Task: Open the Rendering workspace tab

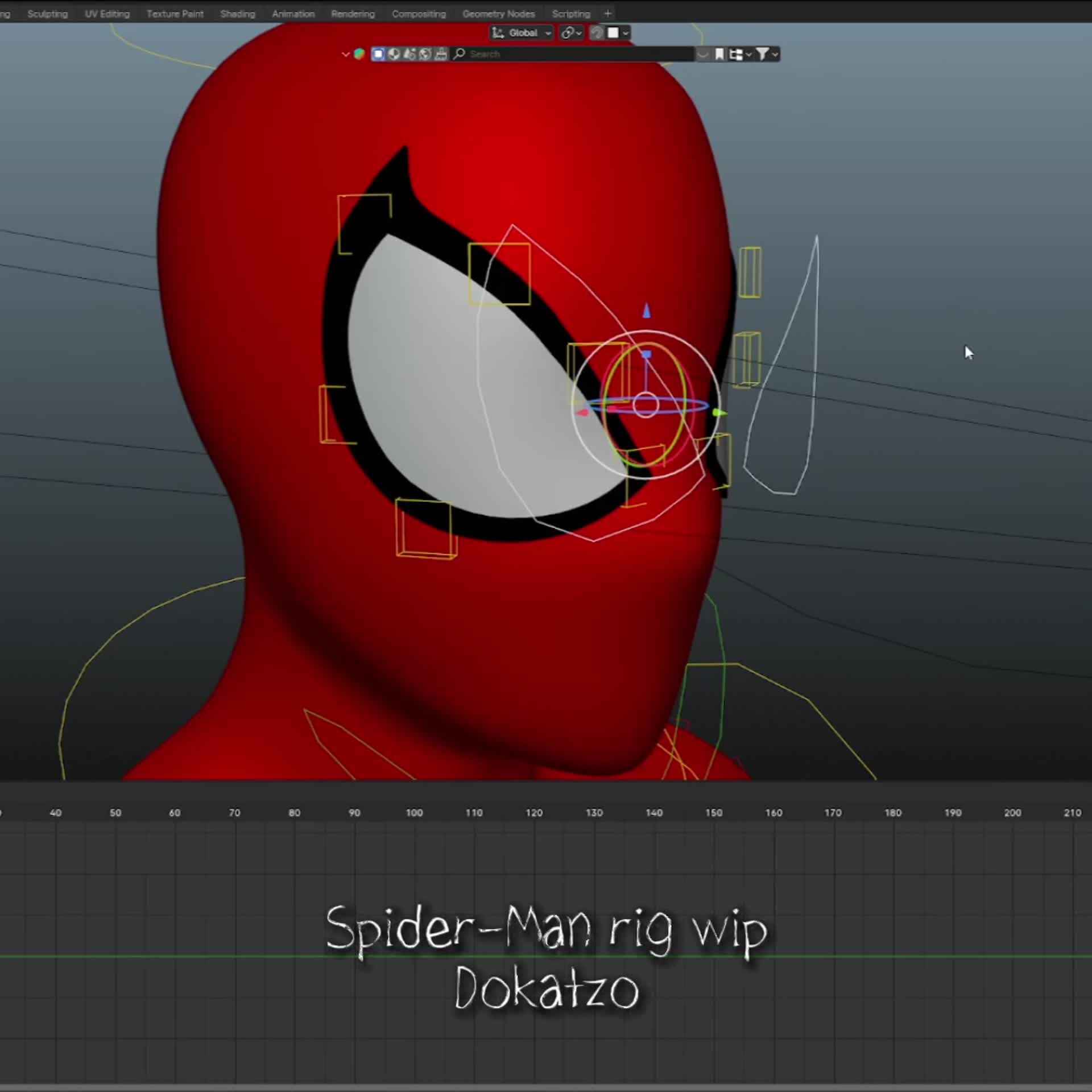Action: click(x=353, y=14)
